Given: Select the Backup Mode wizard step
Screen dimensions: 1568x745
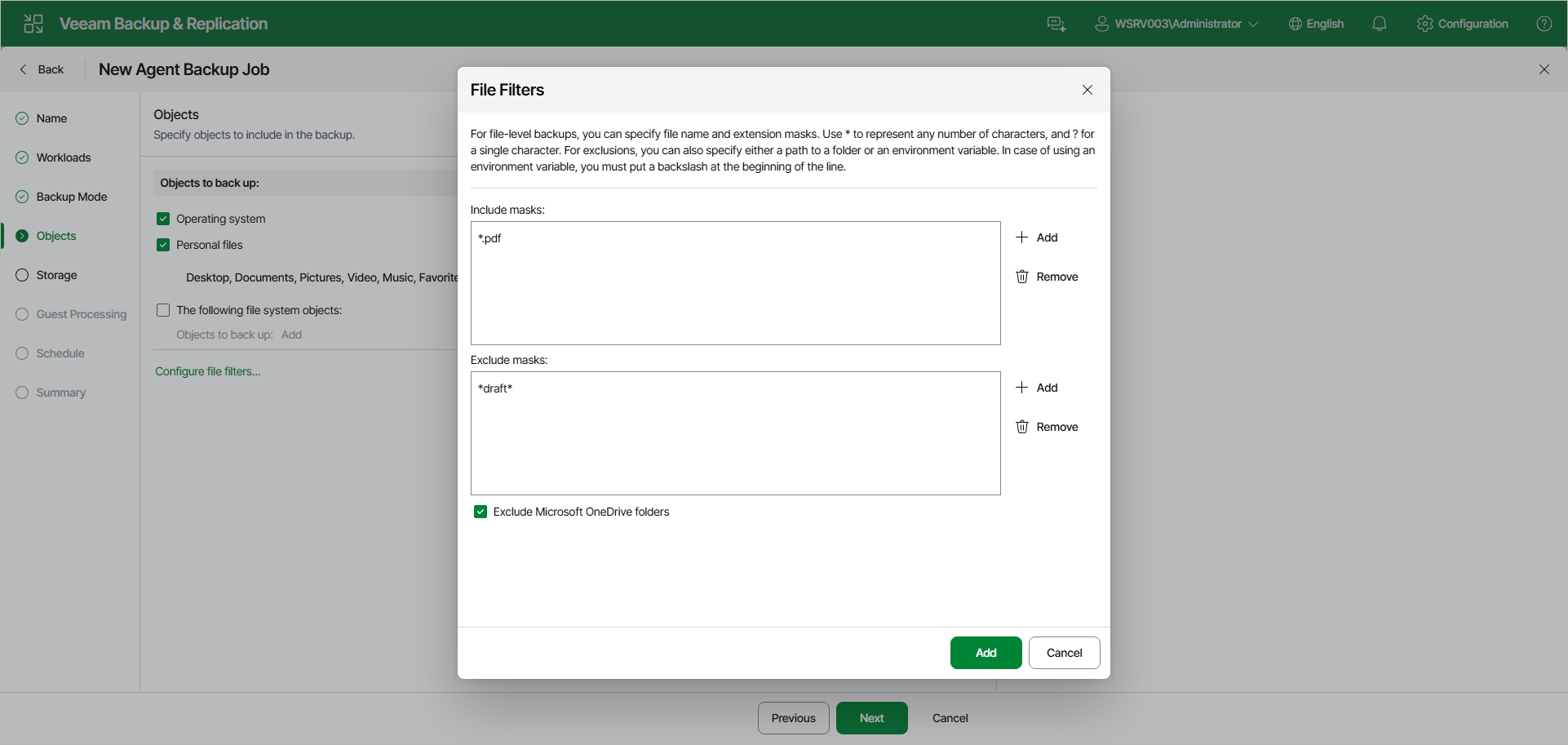Looking at the screenshot, I should point(72,197).
